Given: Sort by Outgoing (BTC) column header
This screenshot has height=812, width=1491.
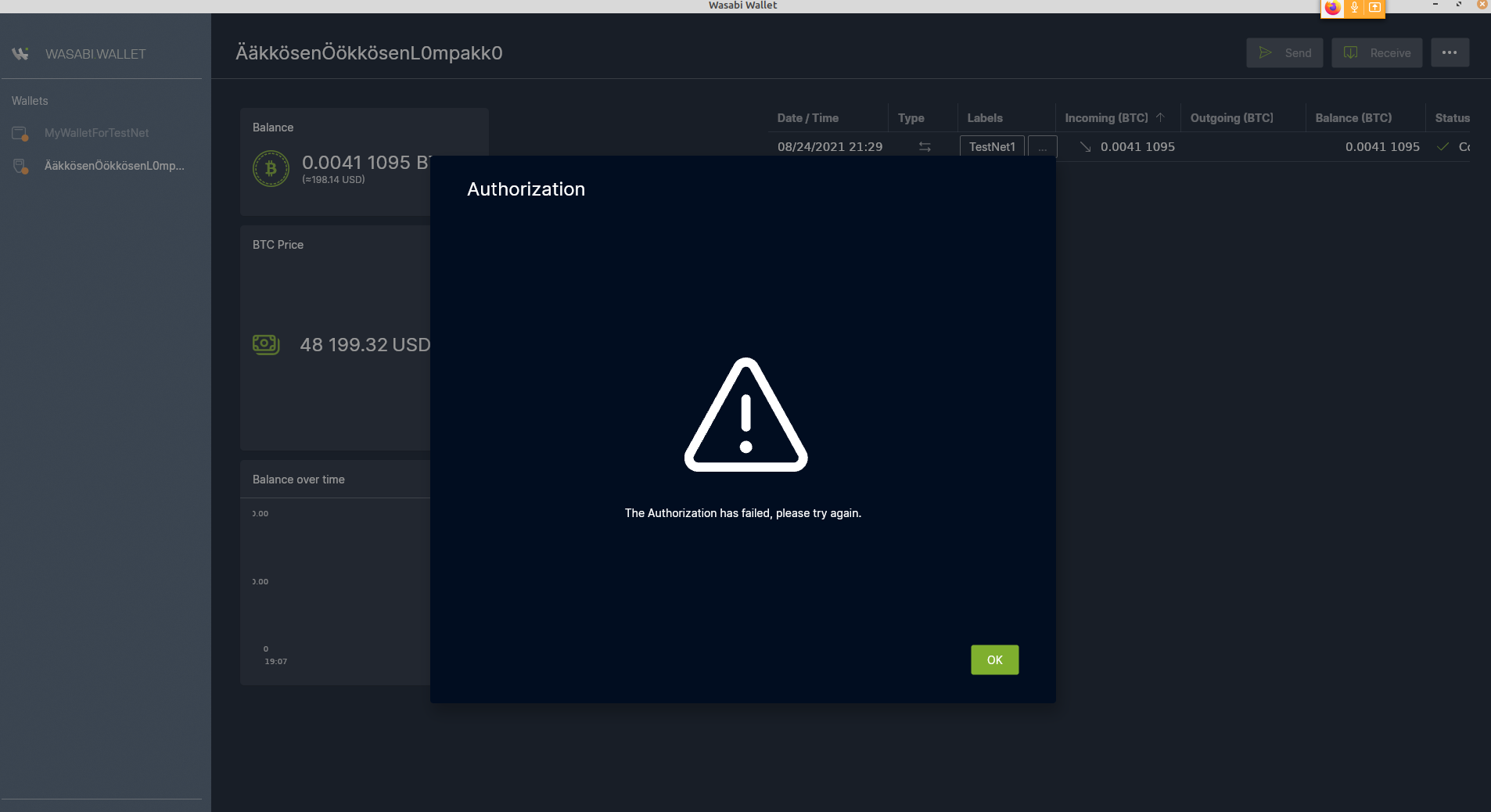Looking at the screenshot, I should 1231,118.
